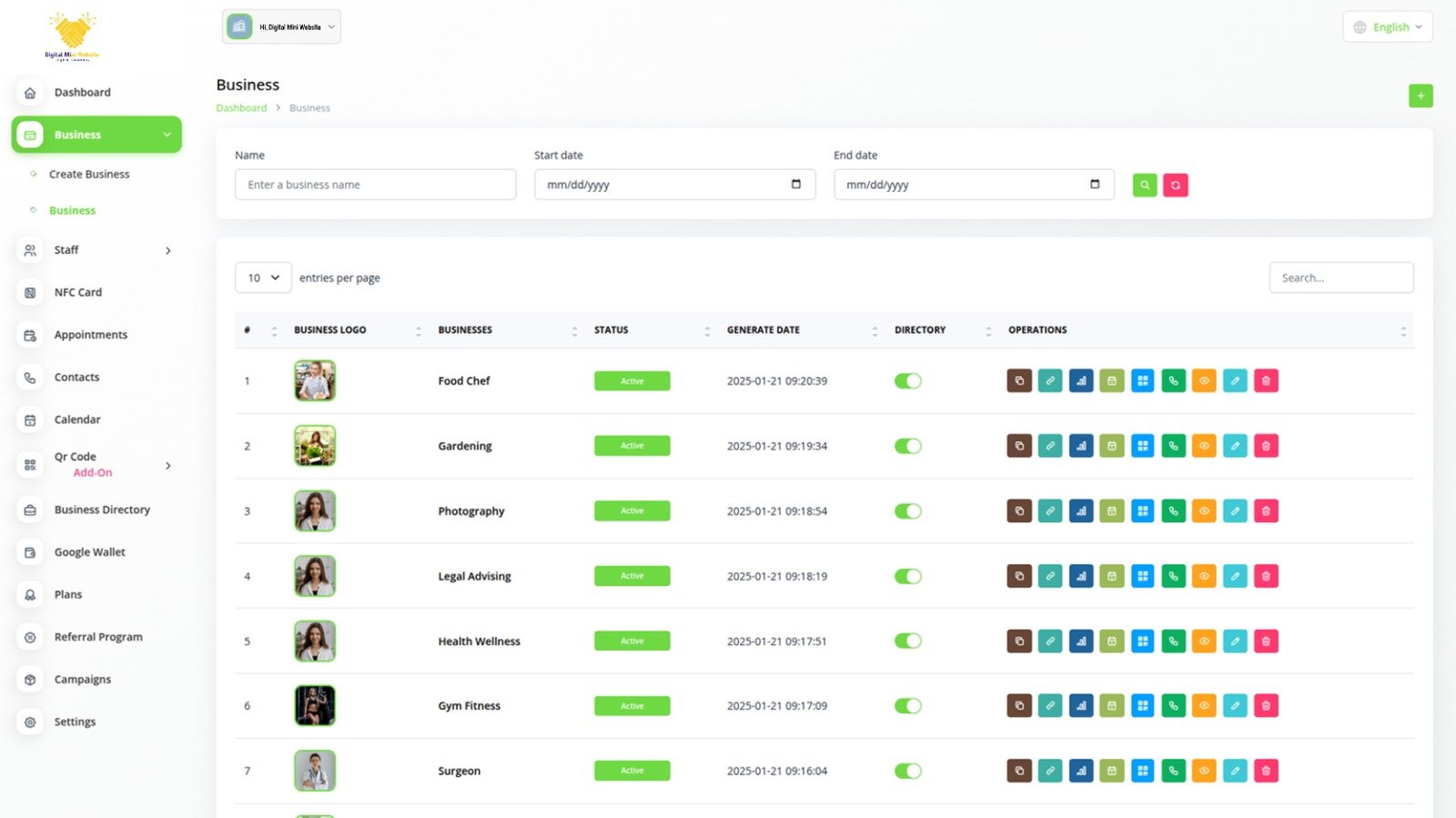1456x818 pixels.
Task: Delete the Health Wellness business
Action: 1266,641
